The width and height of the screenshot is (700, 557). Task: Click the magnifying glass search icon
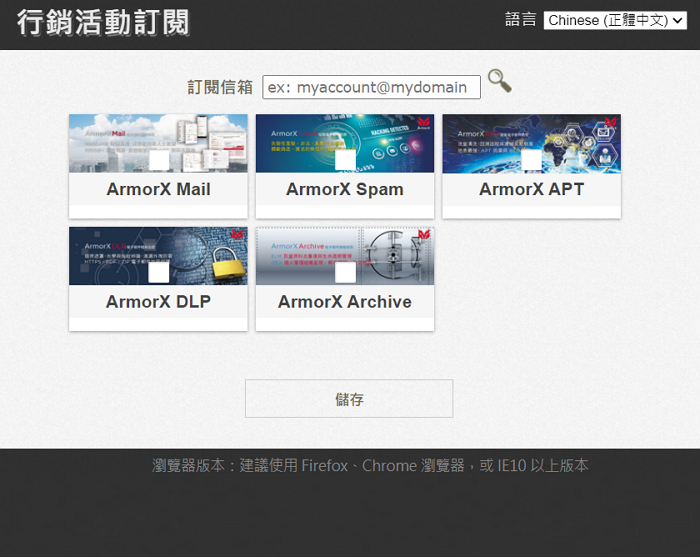pos(500,81)
